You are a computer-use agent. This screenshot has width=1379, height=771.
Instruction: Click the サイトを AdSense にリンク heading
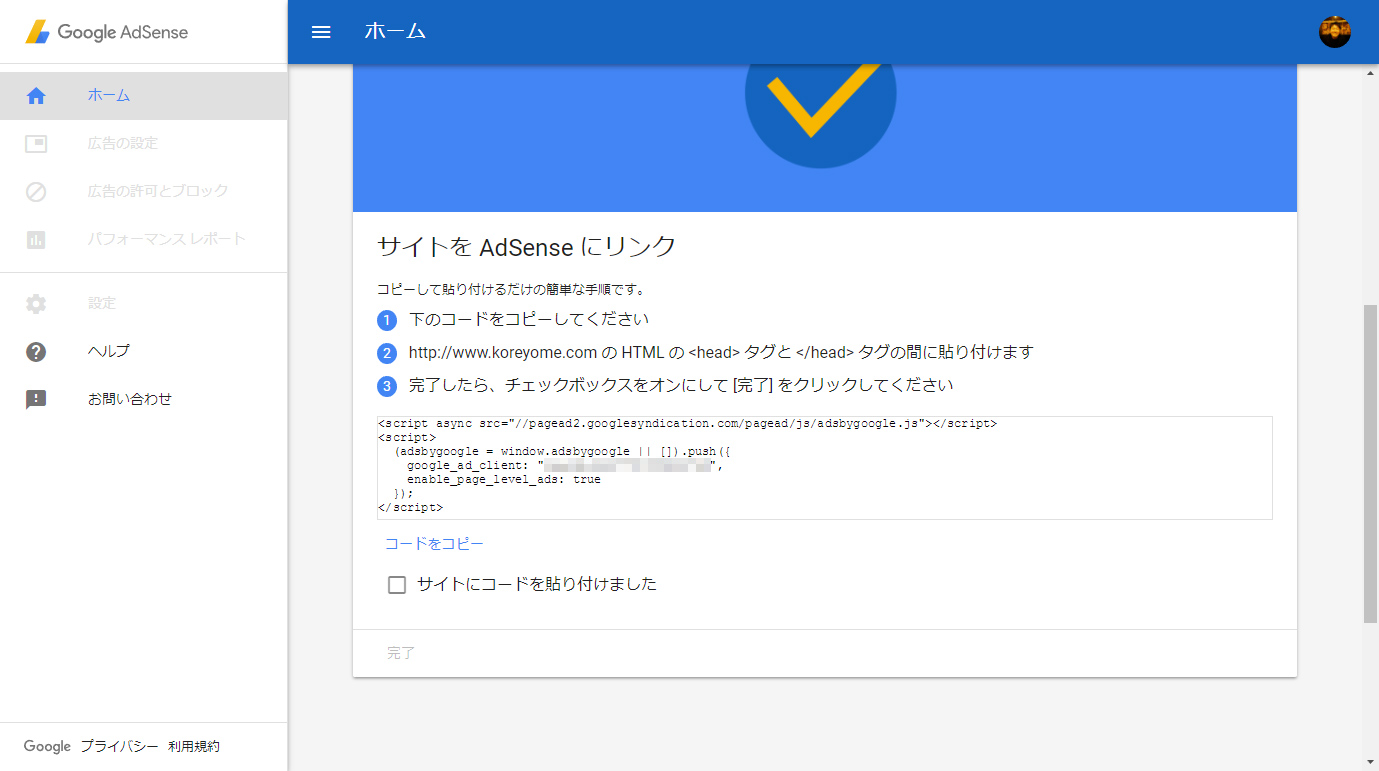pyautogui.click(x=527, y=246)
